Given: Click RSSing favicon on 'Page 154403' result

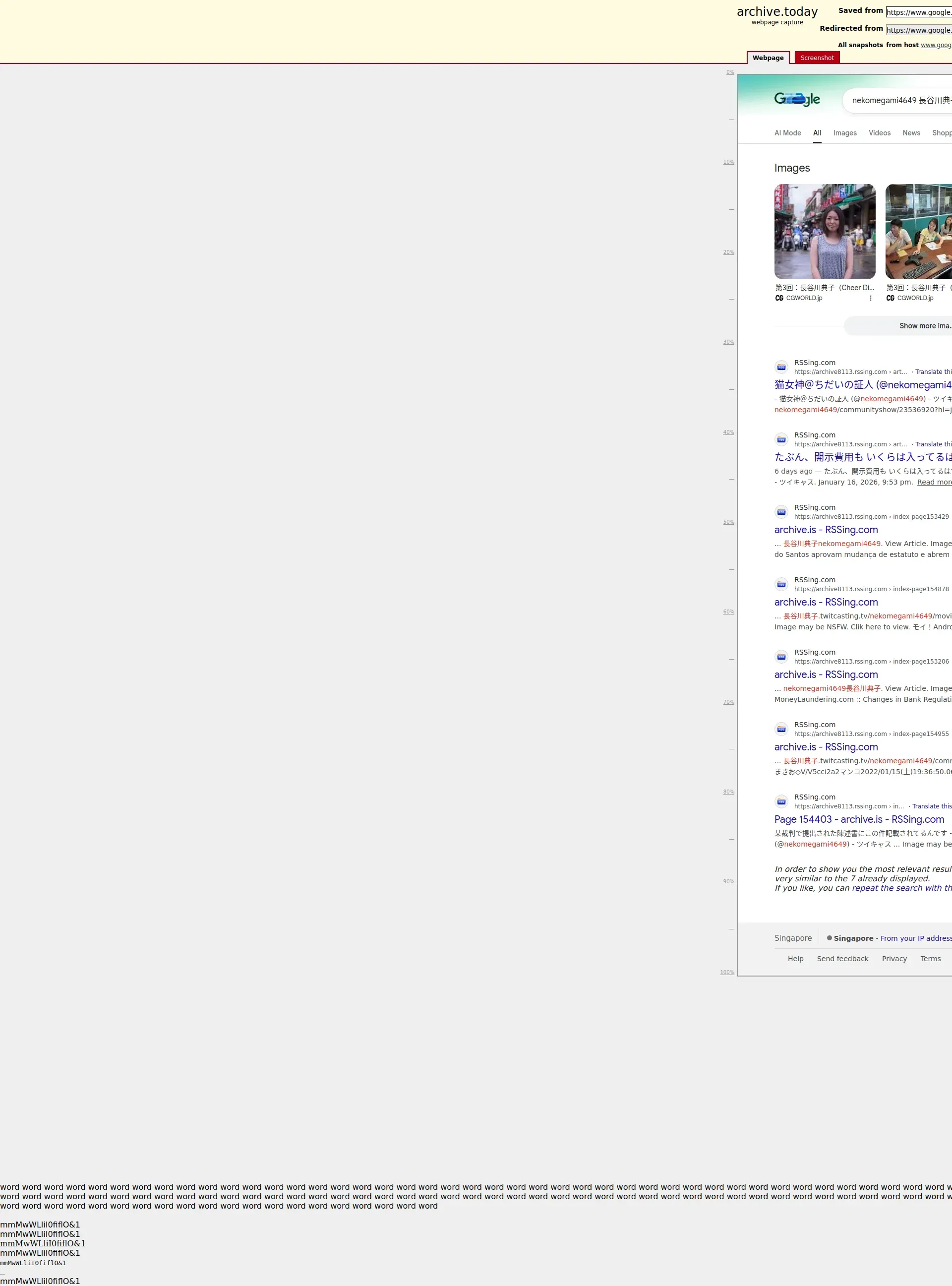Looking at the screenshot, I should [x=781, y=801].
